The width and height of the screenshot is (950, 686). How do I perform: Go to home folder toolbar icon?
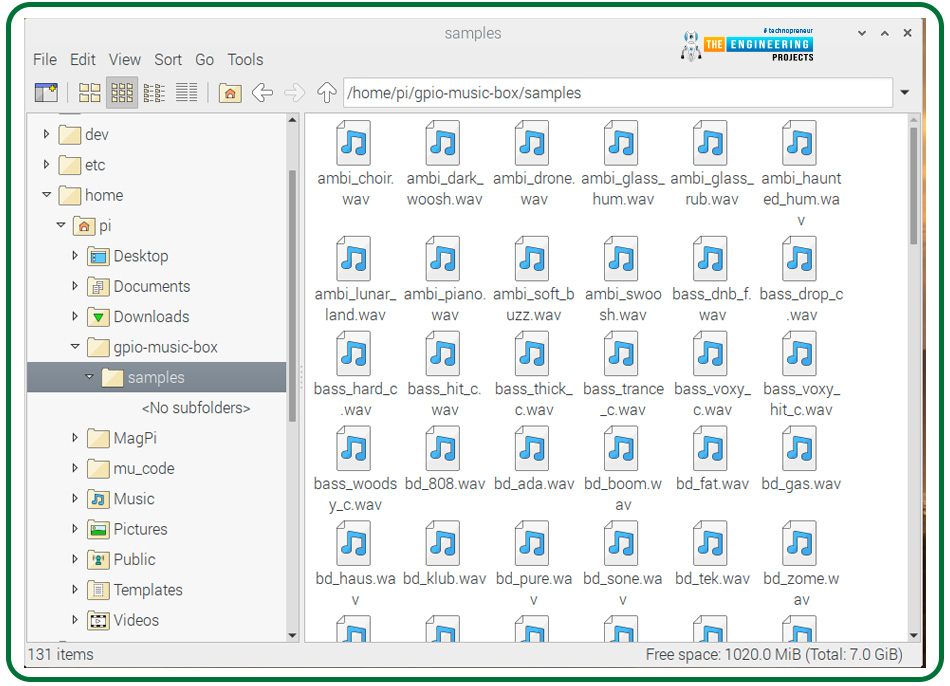230,93
